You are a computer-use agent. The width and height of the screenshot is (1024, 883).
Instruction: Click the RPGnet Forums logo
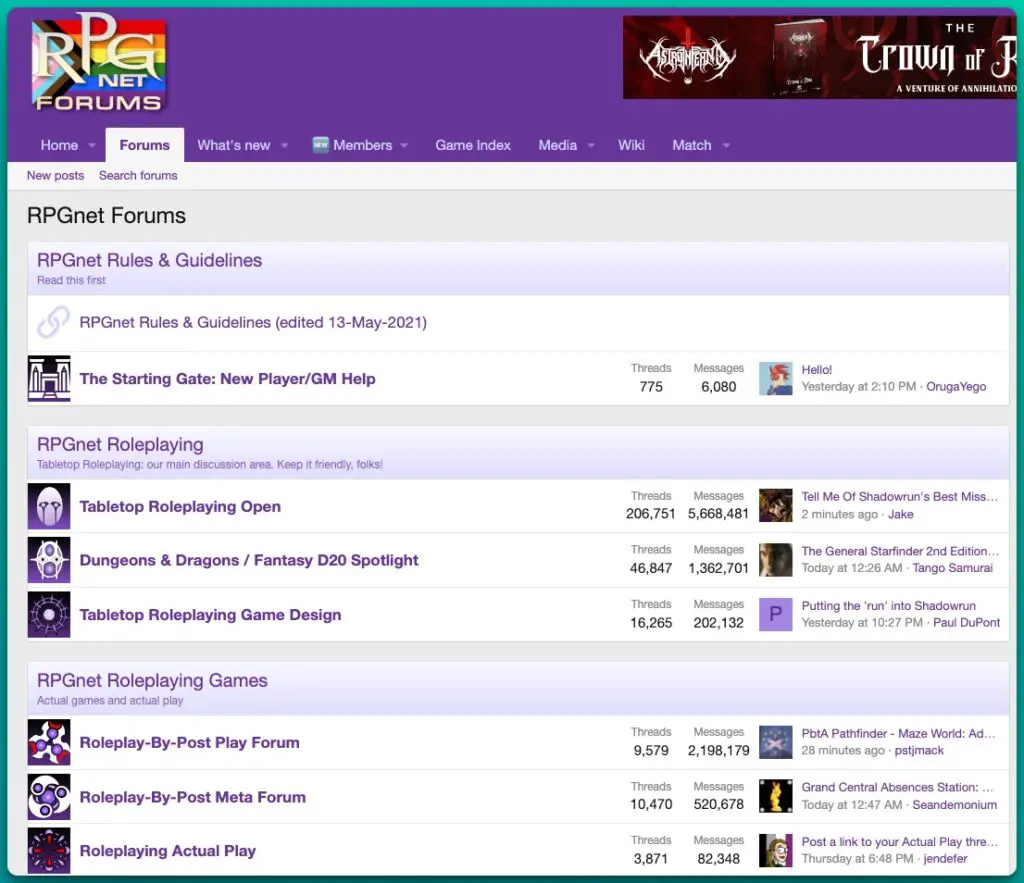tap(99, 64)
